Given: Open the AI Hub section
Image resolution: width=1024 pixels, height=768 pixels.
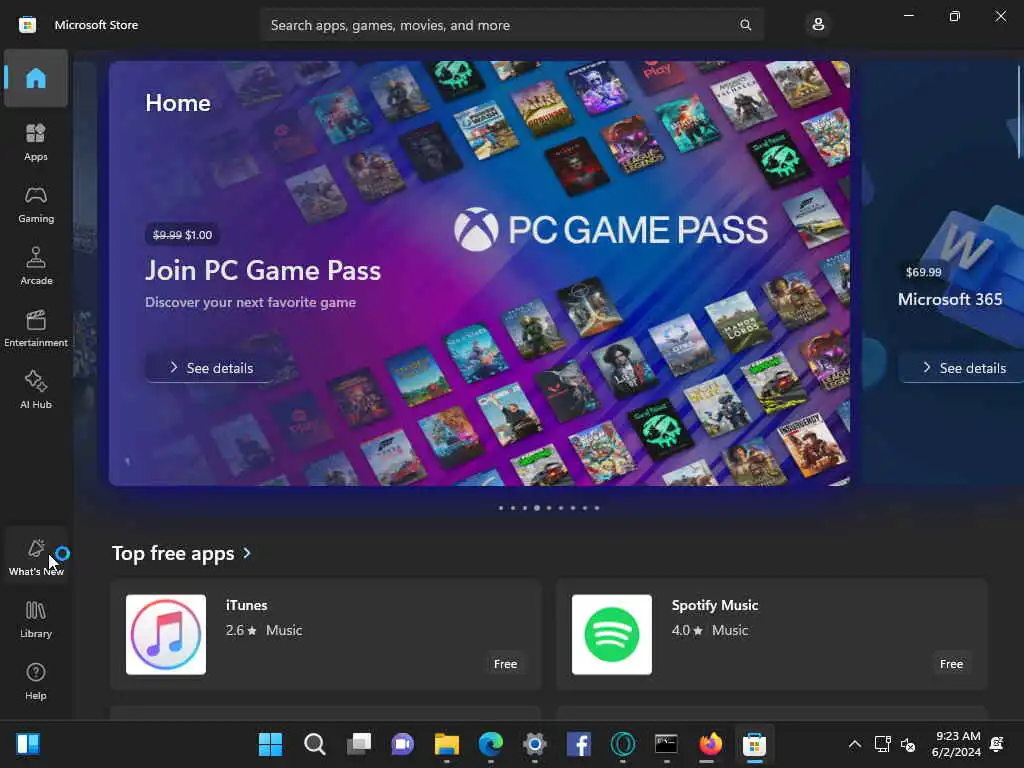Looking at the screenshot, I should point(36,390).
